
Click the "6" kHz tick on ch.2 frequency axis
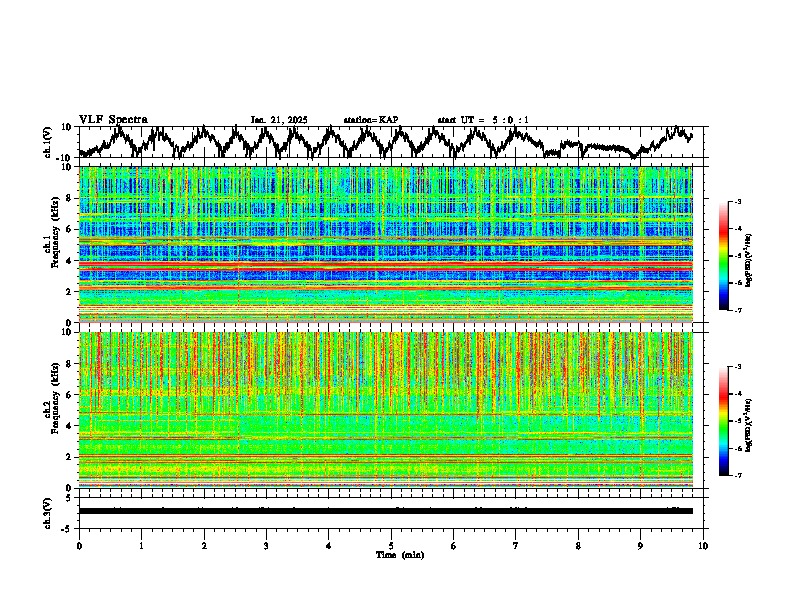(x=71, y=395)
